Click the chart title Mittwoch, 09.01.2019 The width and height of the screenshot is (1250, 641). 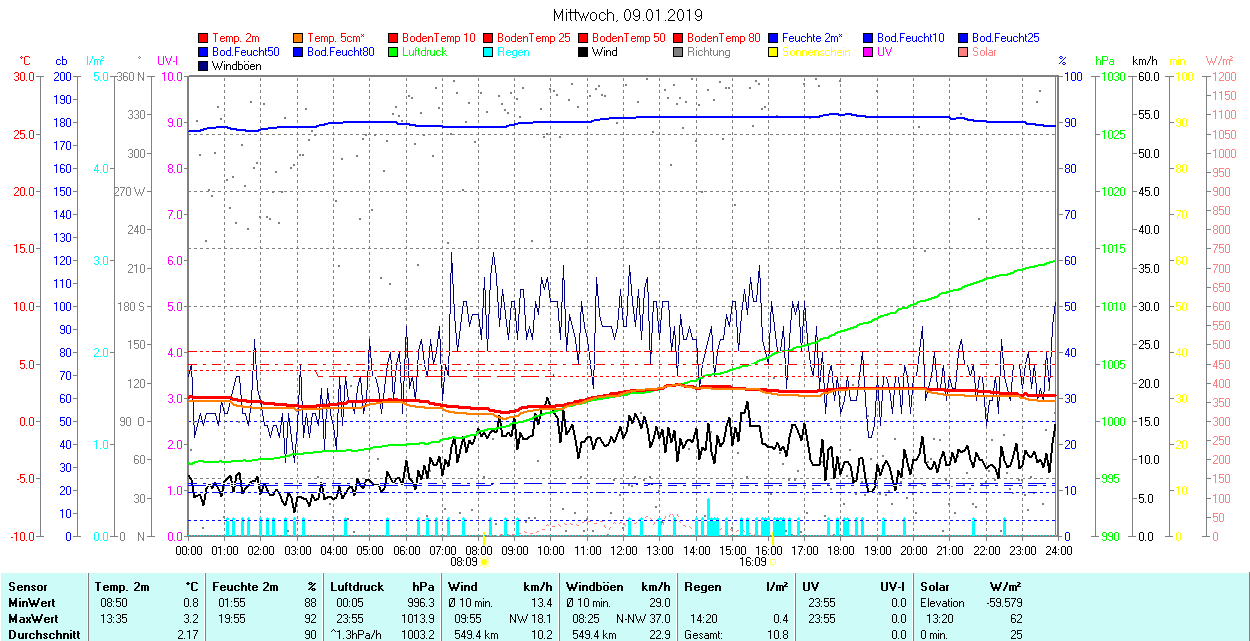[627, 16]
